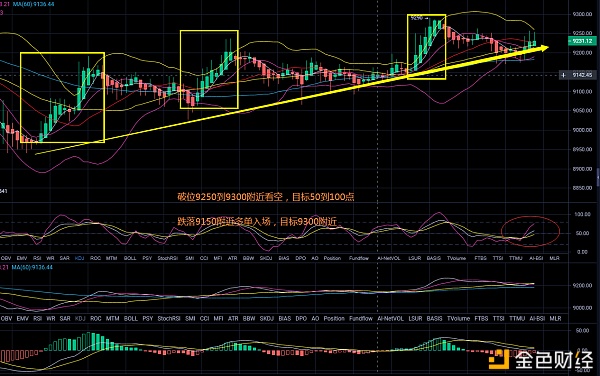Select OBV in the indicator row under the KDJ panel
600x376 pixels.
pos(6,258)
